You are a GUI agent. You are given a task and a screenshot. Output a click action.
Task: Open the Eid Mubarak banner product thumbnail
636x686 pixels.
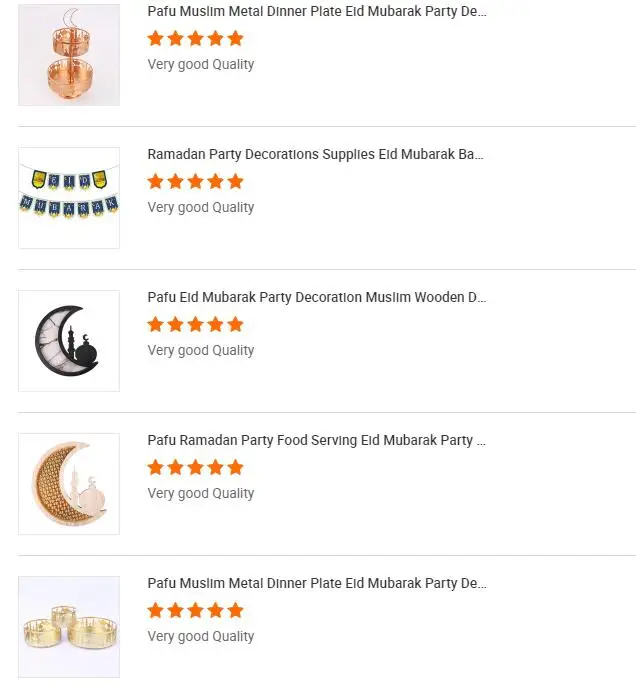69,197
